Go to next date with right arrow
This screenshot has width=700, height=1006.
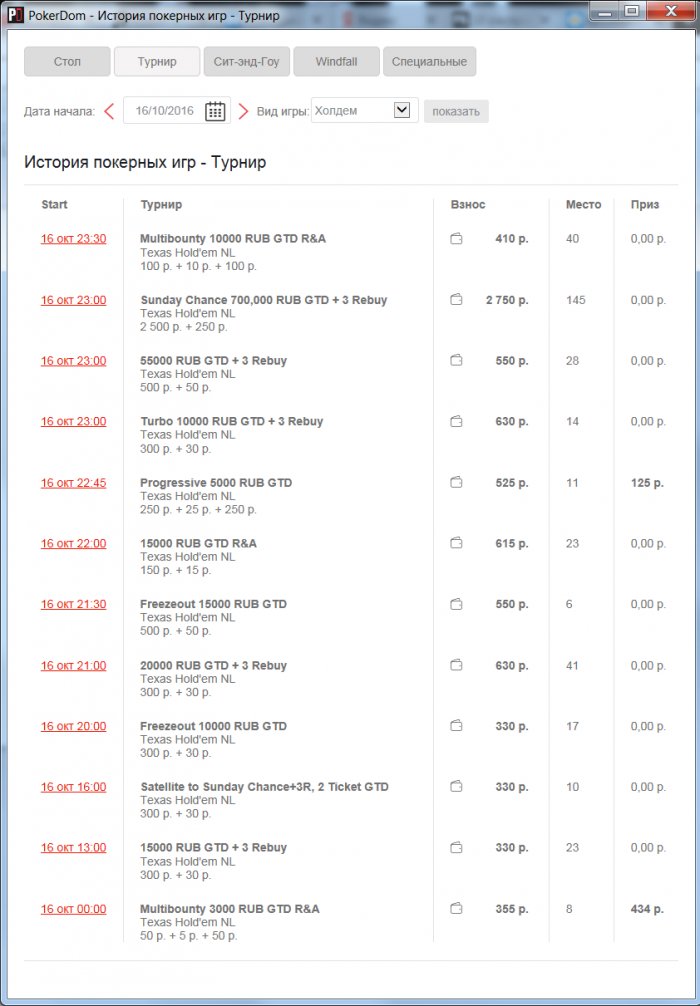pyautogui.click(x=243, y=111)
